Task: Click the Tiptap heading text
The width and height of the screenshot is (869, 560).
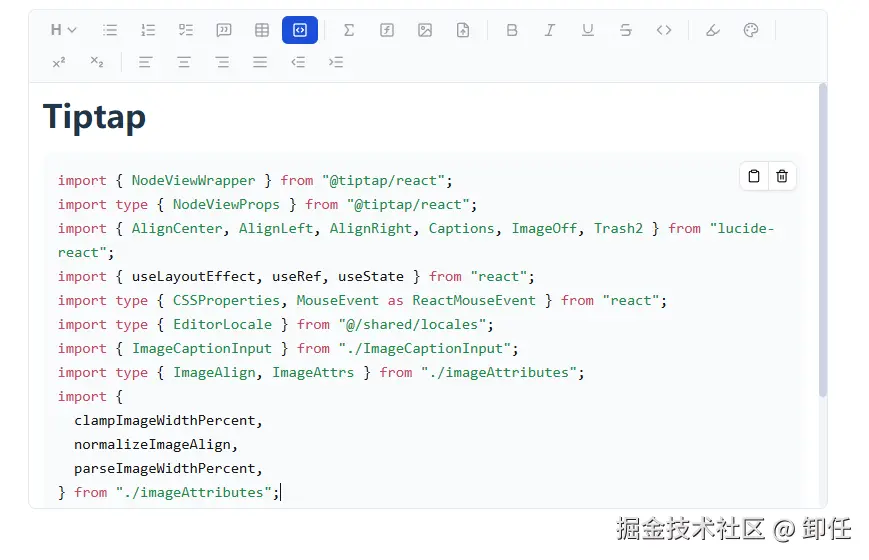Action: point(94,116)
